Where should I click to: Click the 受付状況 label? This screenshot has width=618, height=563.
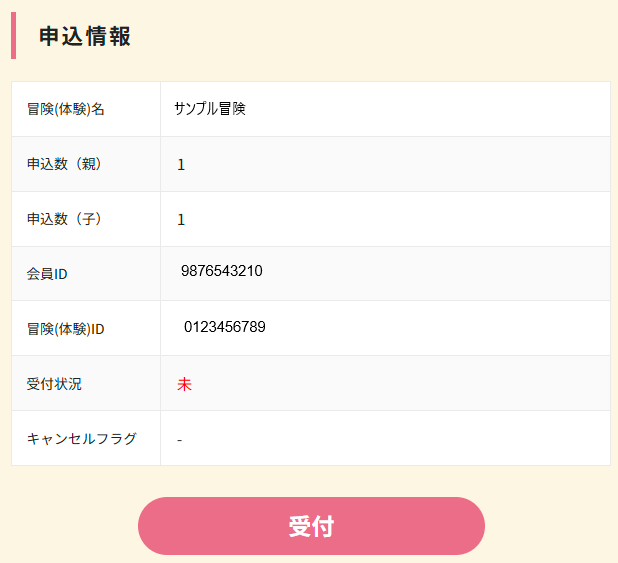[54, 384]
